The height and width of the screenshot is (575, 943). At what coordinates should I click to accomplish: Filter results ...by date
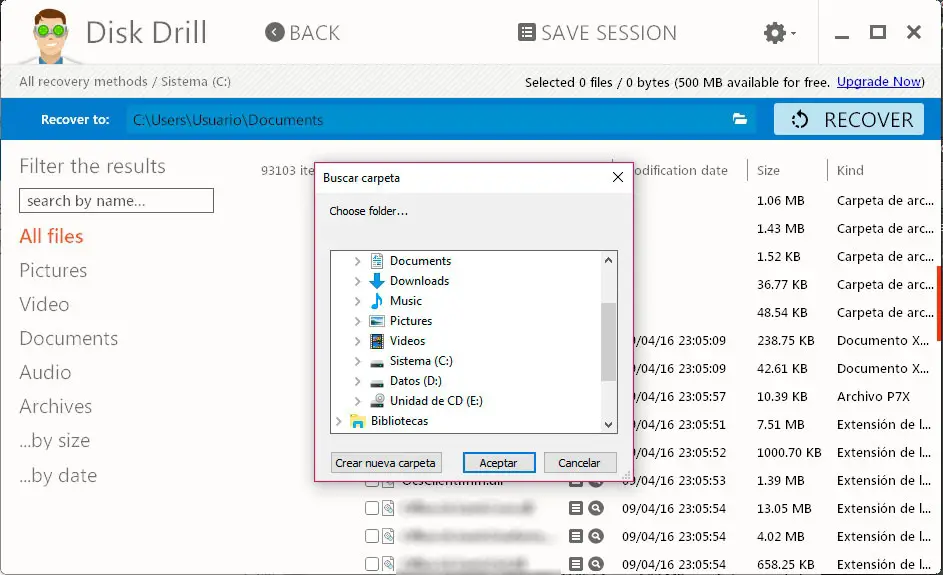(x=58, y=475)
